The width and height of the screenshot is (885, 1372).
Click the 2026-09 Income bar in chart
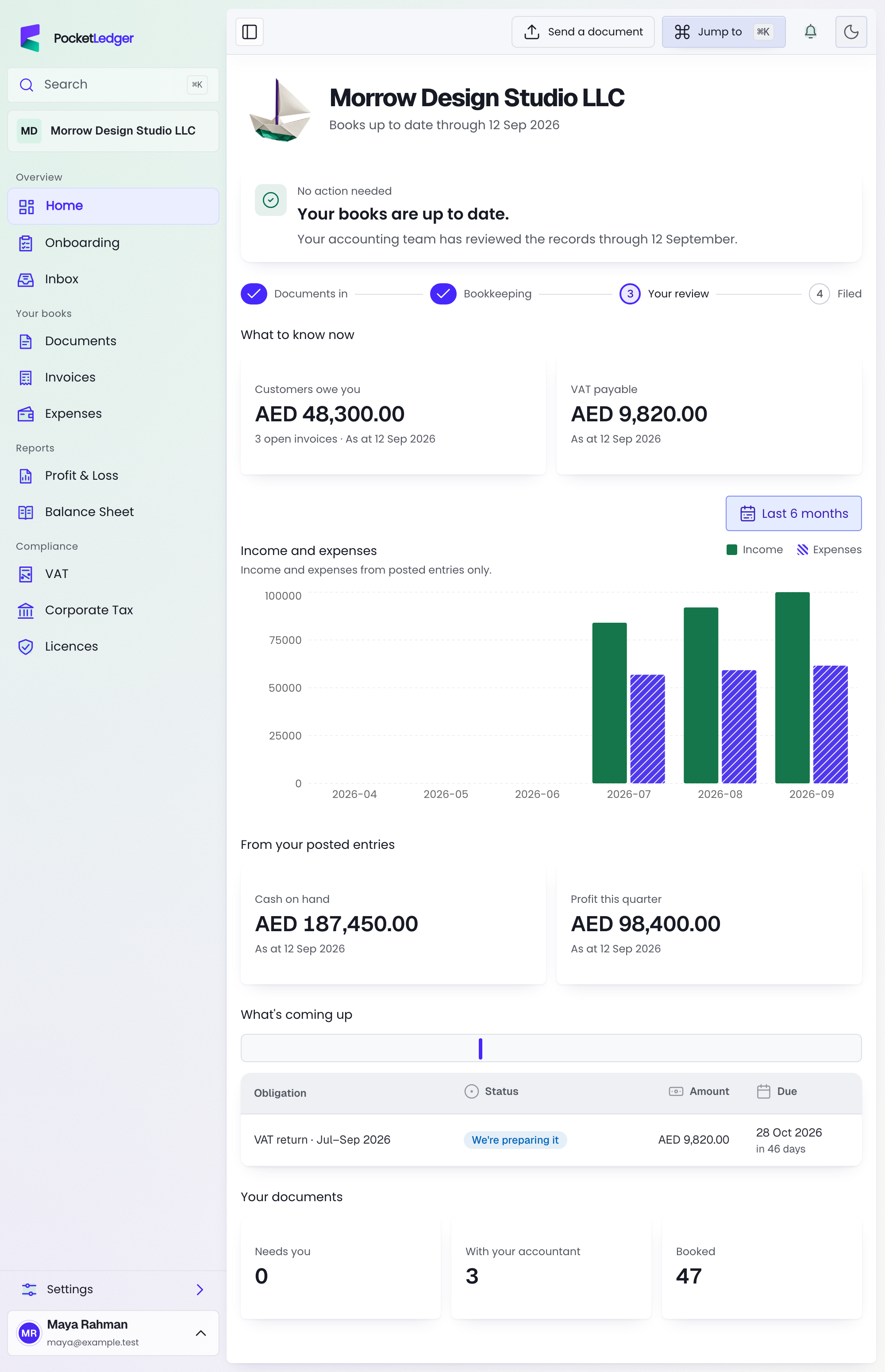792,687
